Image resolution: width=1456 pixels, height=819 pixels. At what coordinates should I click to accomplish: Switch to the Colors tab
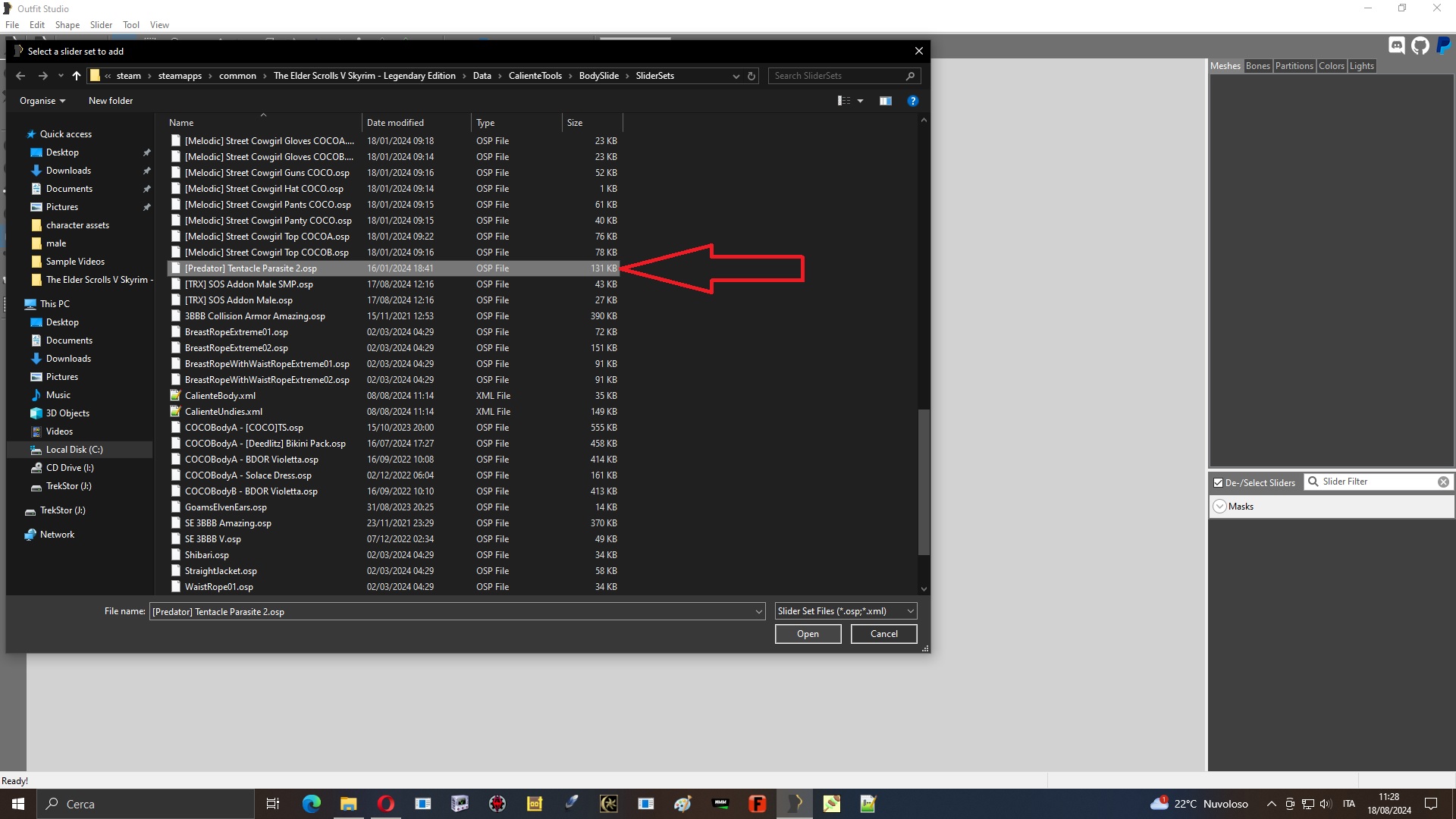(1331, 66)
